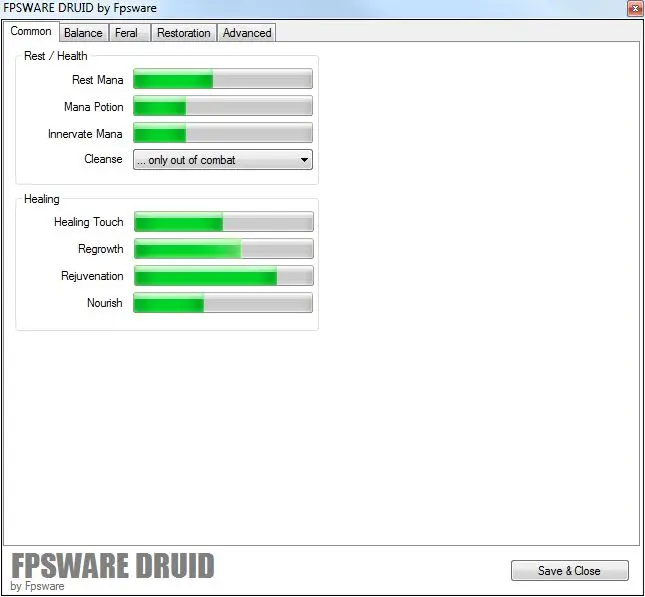Click the large FPSWARE DRUID logo
This screenshot has height=597, width=645.
pos(112,566)
